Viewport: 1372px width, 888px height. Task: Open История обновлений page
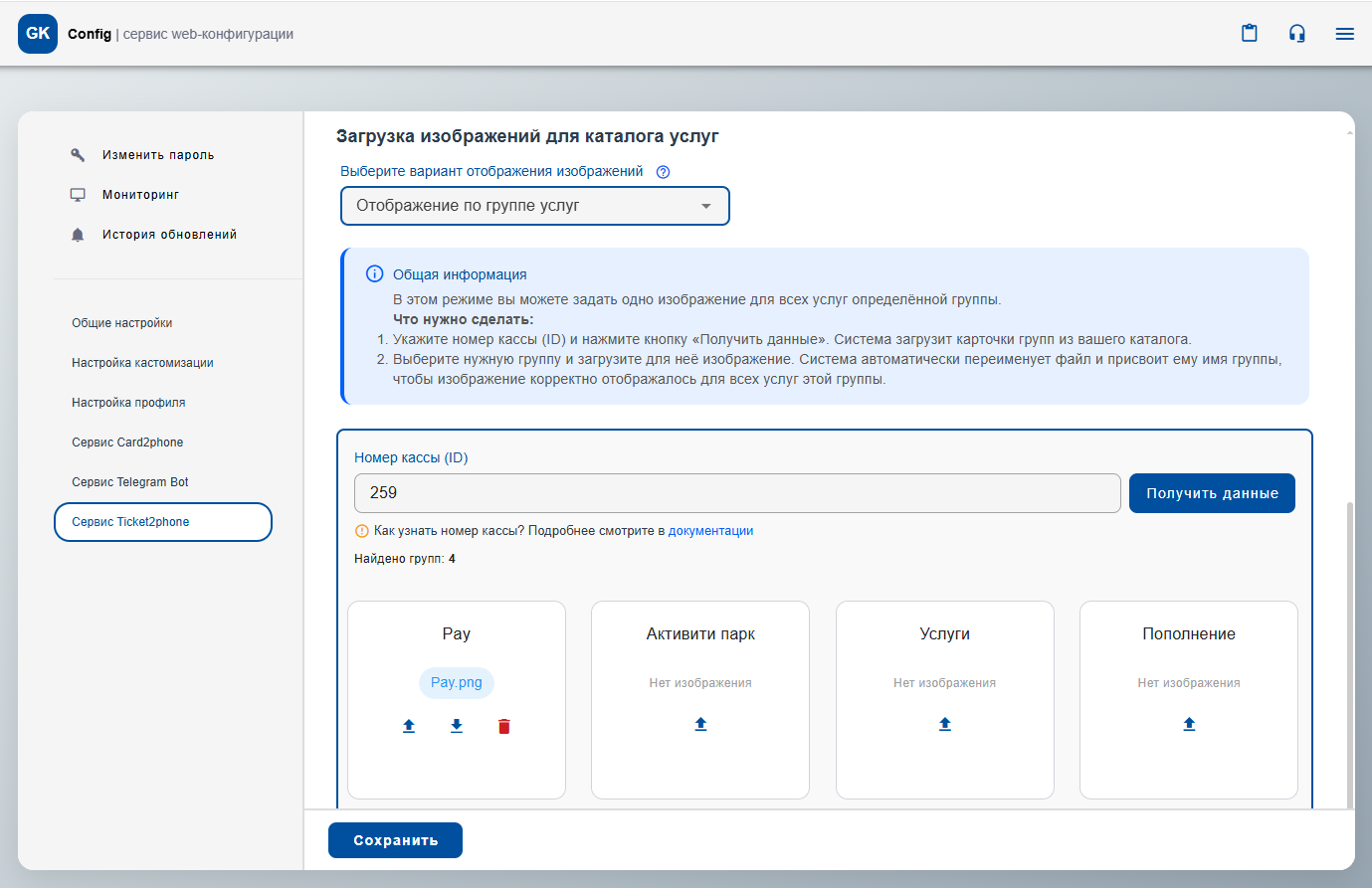169,235
